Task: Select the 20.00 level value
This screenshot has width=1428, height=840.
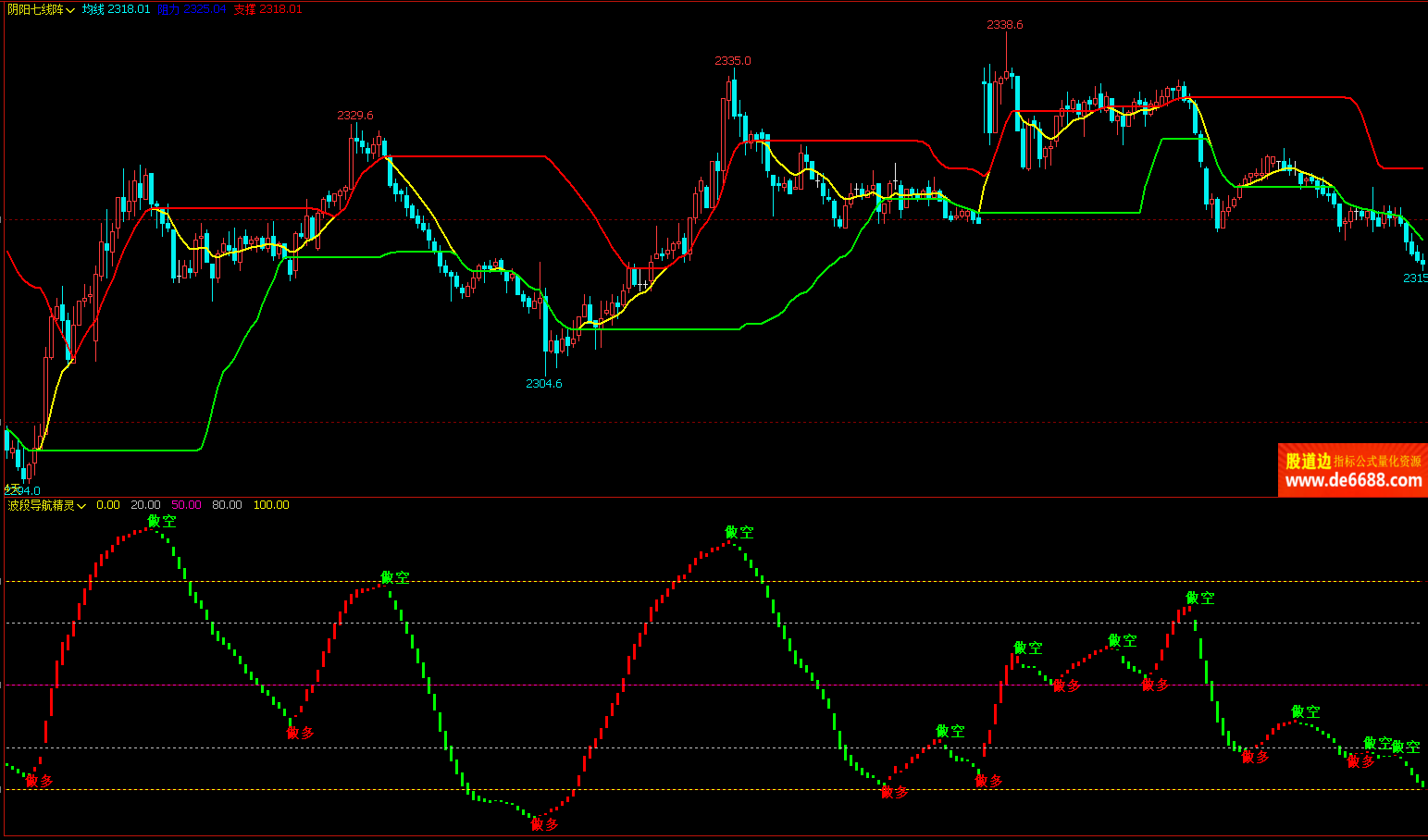Action: click(x=145, y=505)
